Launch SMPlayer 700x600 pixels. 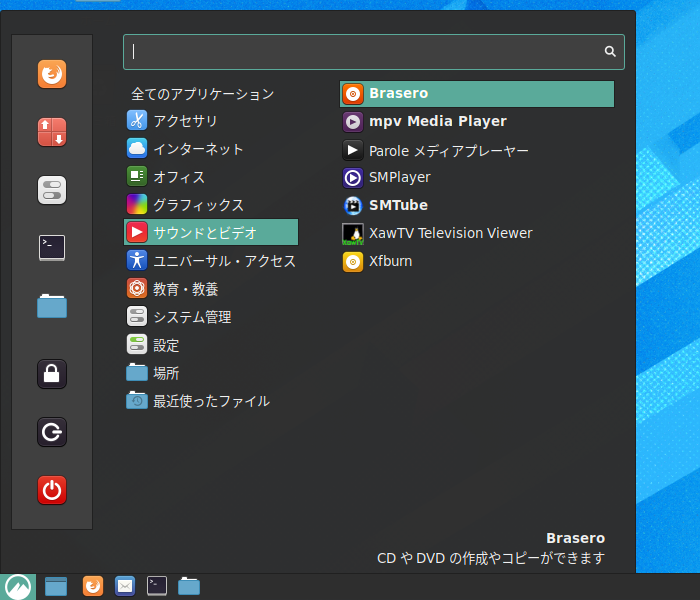click(x=477, y=178)
